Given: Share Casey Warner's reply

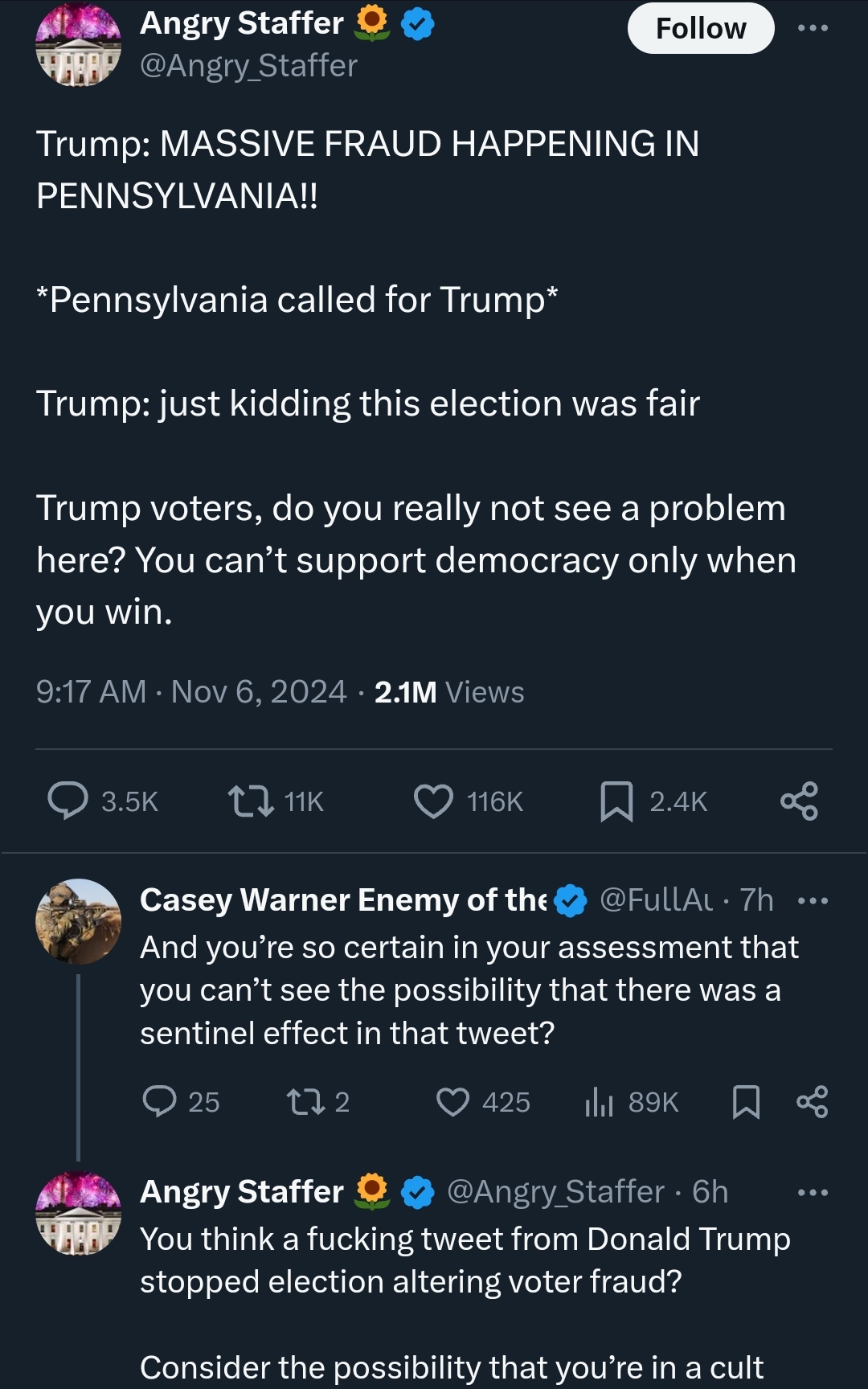Looking at the screenshot, I should (x=812, y=1101).
